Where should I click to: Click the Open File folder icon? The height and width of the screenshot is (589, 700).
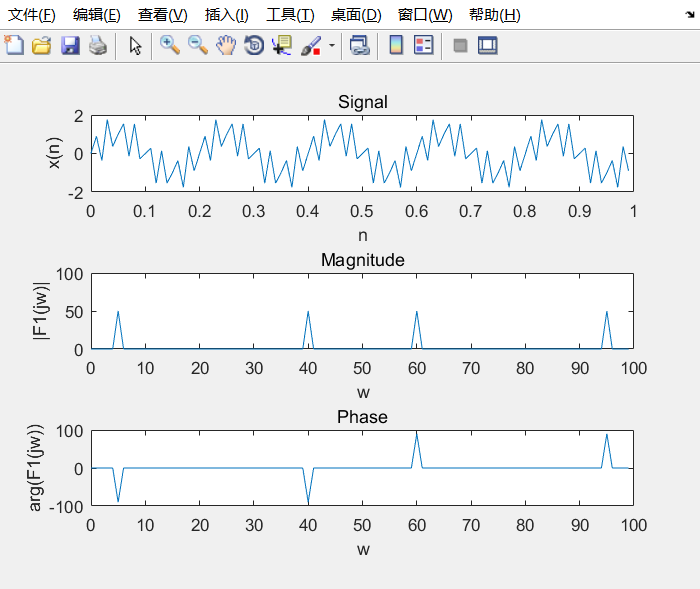coord(42,45)
